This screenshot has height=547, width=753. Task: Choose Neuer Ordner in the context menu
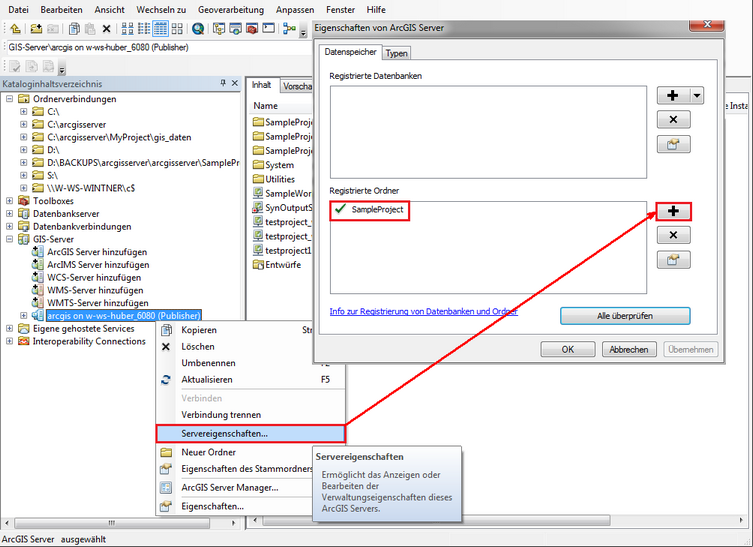tap(235, 452)
